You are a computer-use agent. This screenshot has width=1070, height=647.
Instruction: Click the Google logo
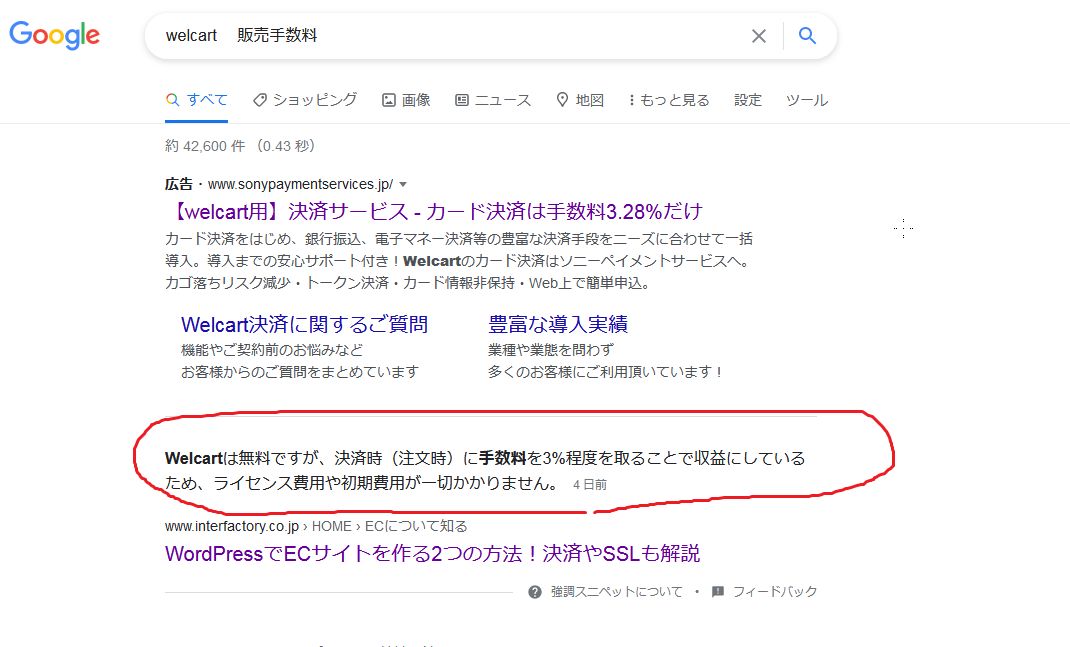tap(55, 35)
